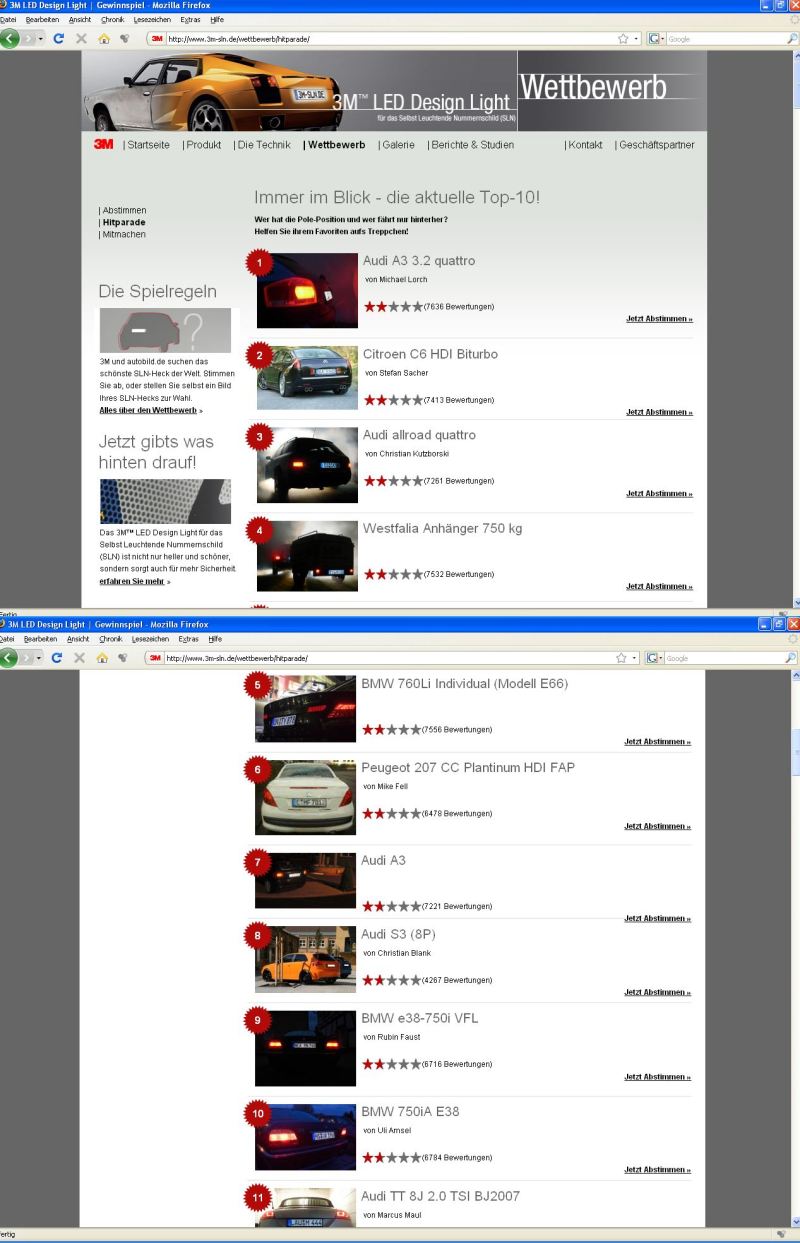Open the orange Audi S3 (8P) thumbnail
This screenshot has height=1243, width=800.
[305, 961]
